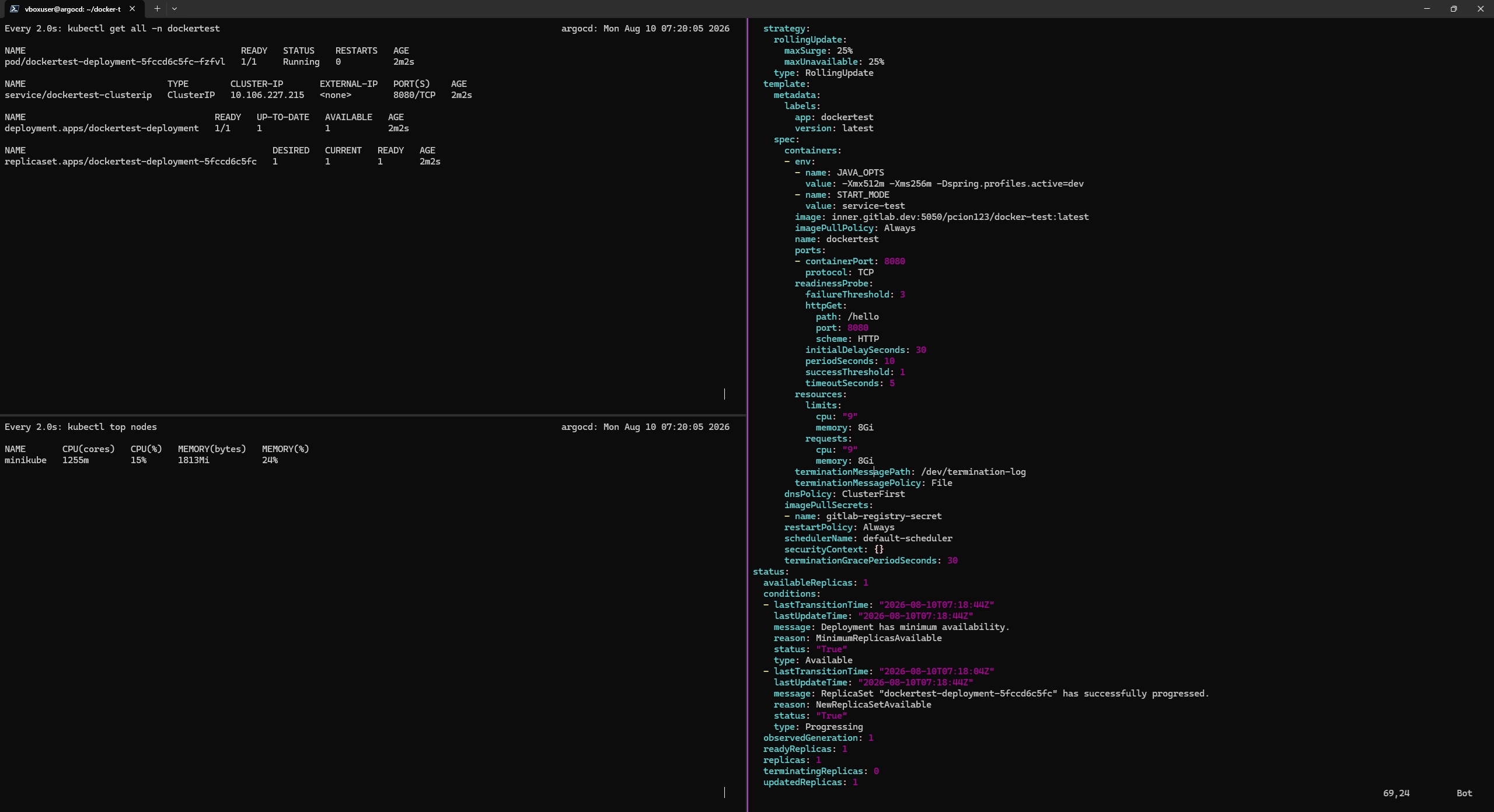Click the minikube node name
Viewport: 1494px width, 812px height.
[26, 460]
